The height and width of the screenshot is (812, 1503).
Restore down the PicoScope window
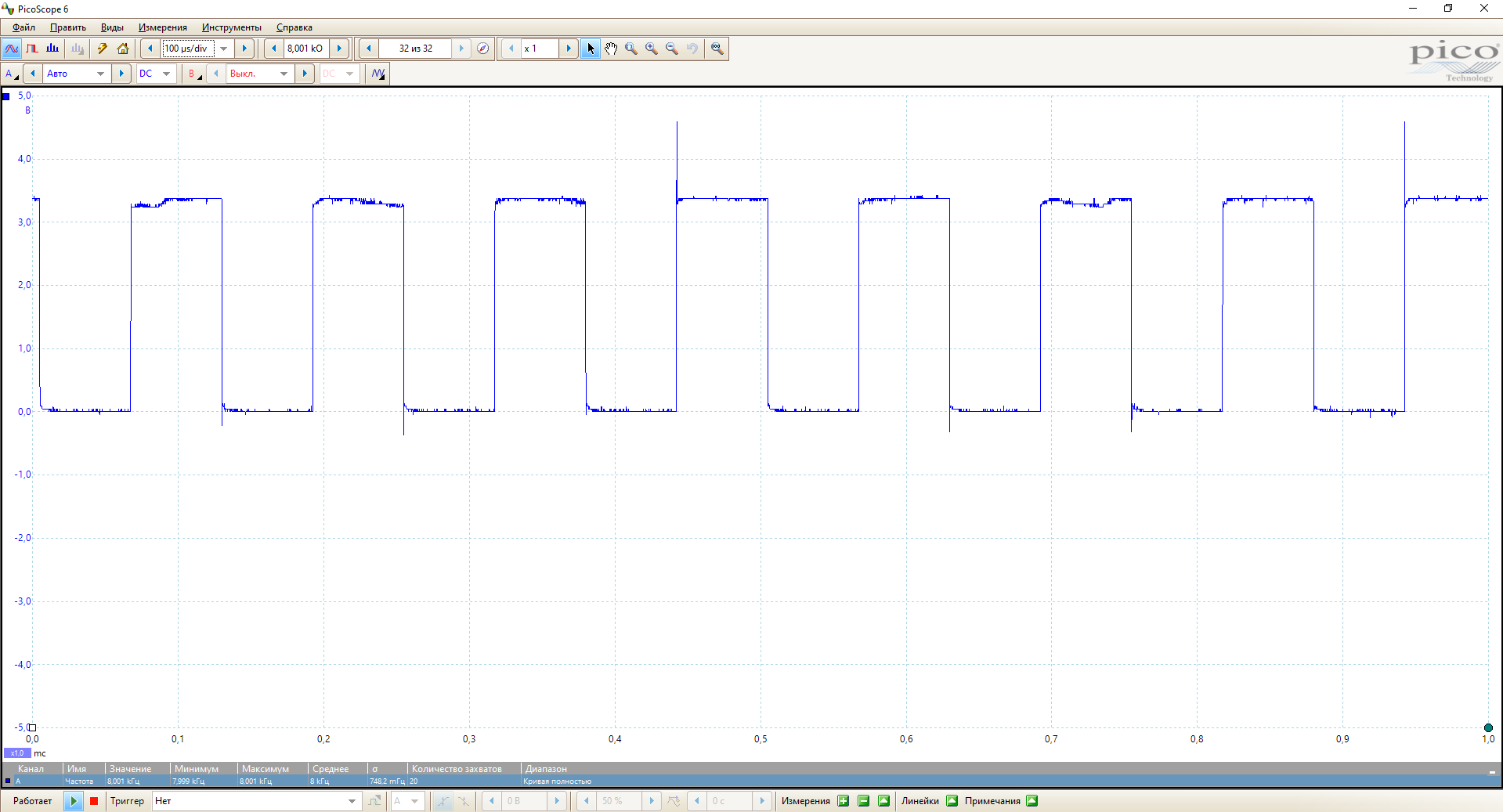tap(1448, 9)
